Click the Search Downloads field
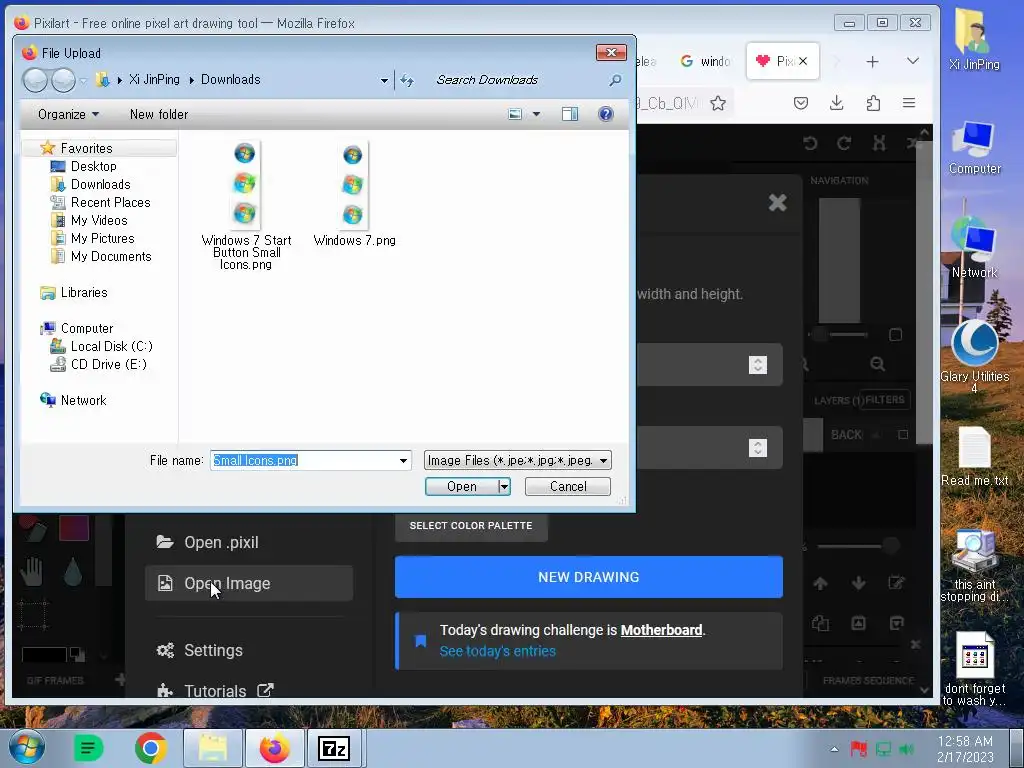 [519, 80]
